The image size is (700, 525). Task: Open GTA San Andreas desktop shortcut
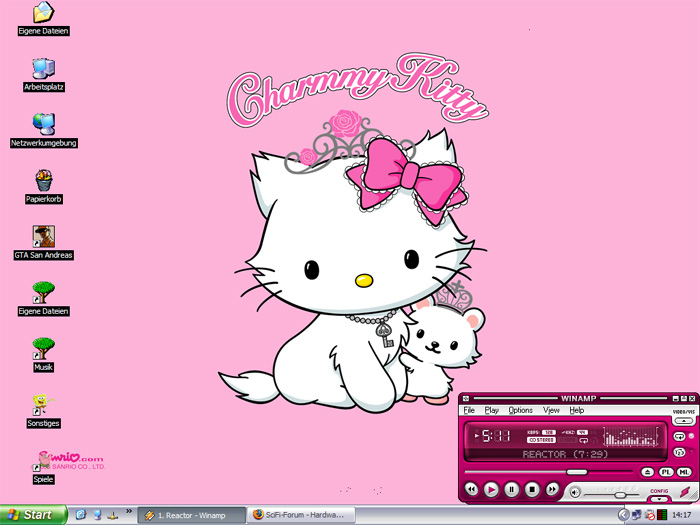(x=43, y=236)
